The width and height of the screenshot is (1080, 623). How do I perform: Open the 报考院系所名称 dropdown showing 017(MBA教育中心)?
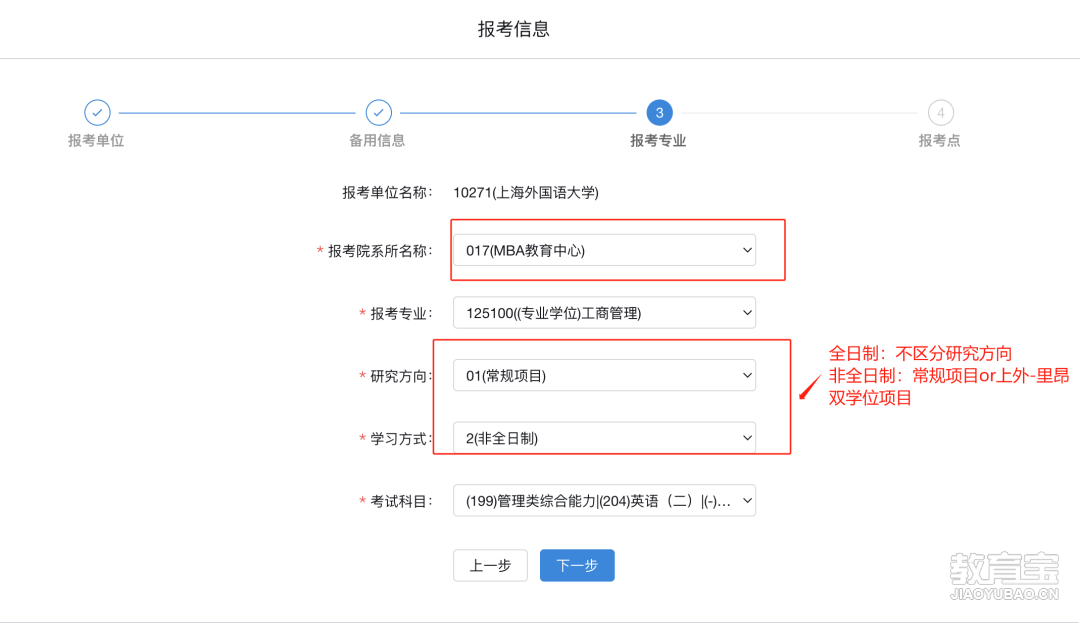tap(604, 250)
